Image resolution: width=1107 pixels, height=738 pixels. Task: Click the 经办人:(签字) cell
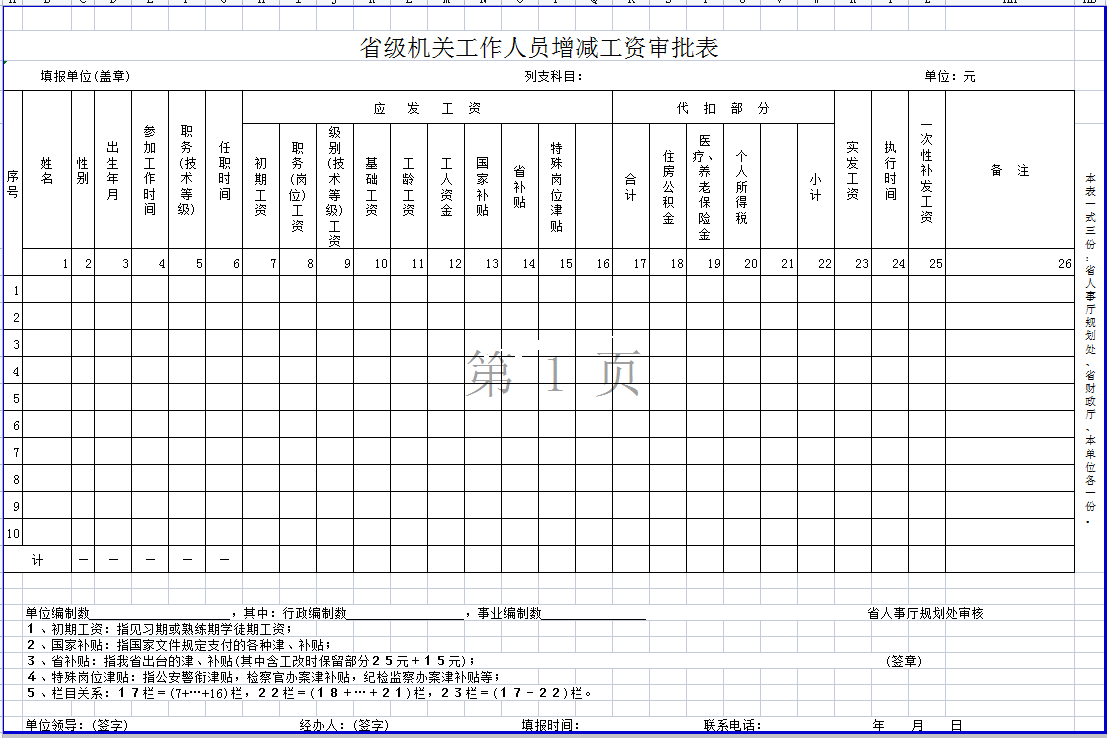[343, 725]
